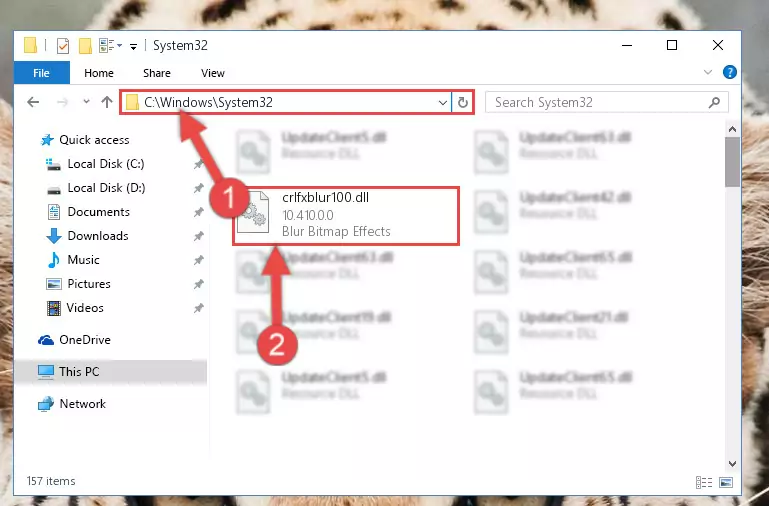Select Network in navigation pane
769x506 pixels.
click(x=72, y=404)
